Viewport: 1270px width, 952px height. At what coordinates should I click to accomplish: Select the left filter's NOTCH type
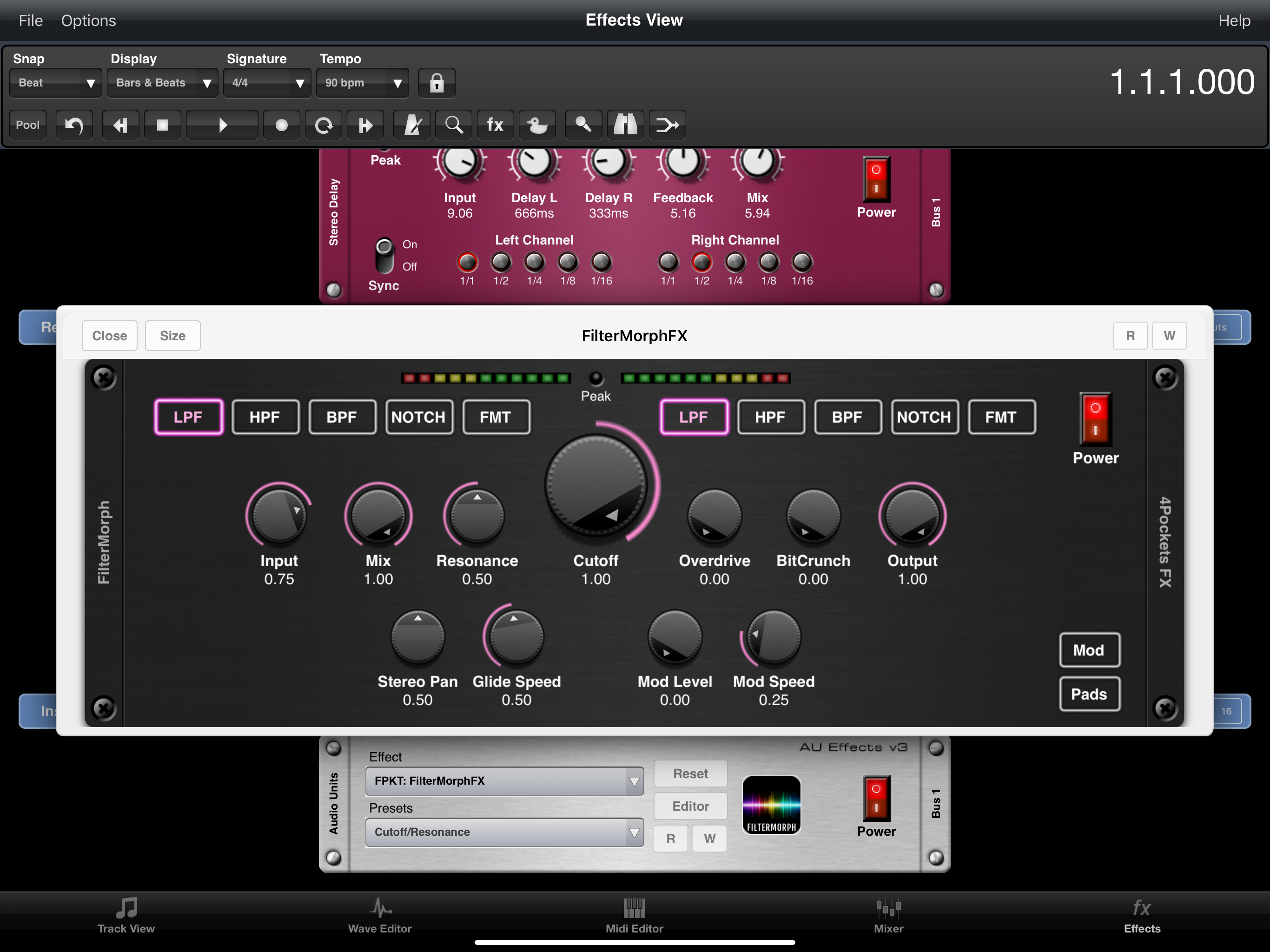pyautogui.click(x=419, y=417)
